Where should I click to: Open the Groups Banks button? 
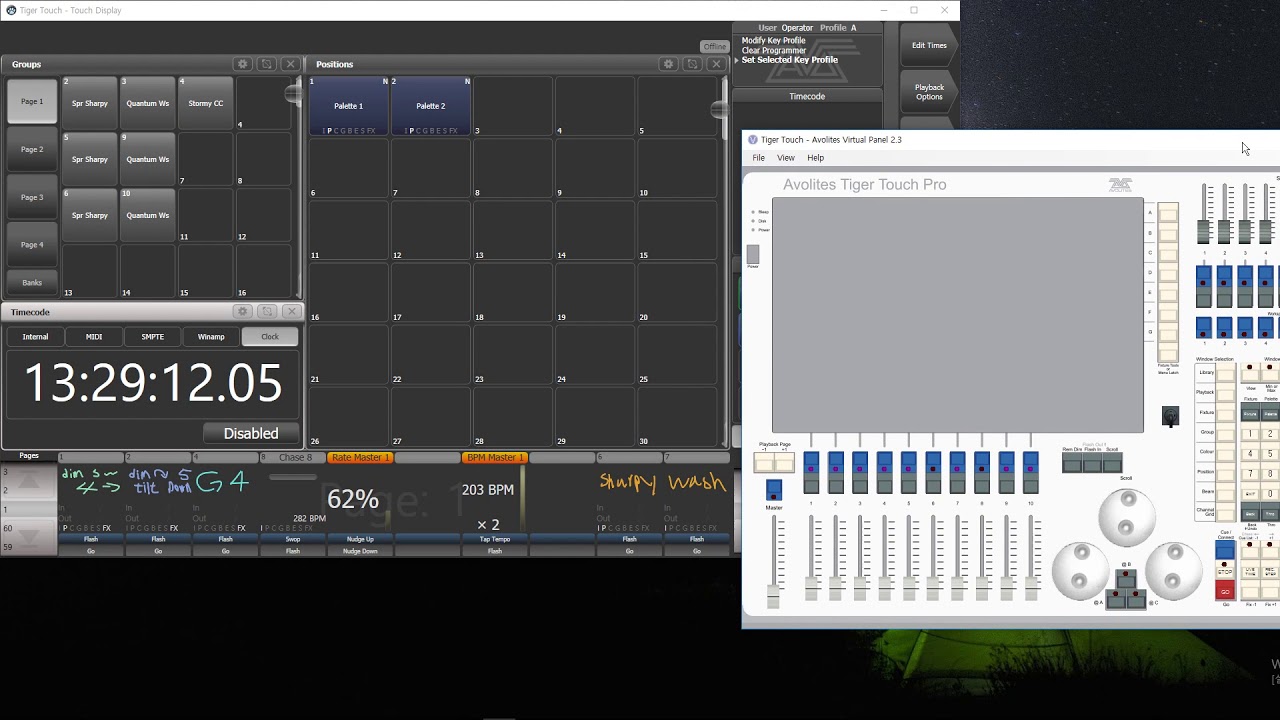pos(32,283)
